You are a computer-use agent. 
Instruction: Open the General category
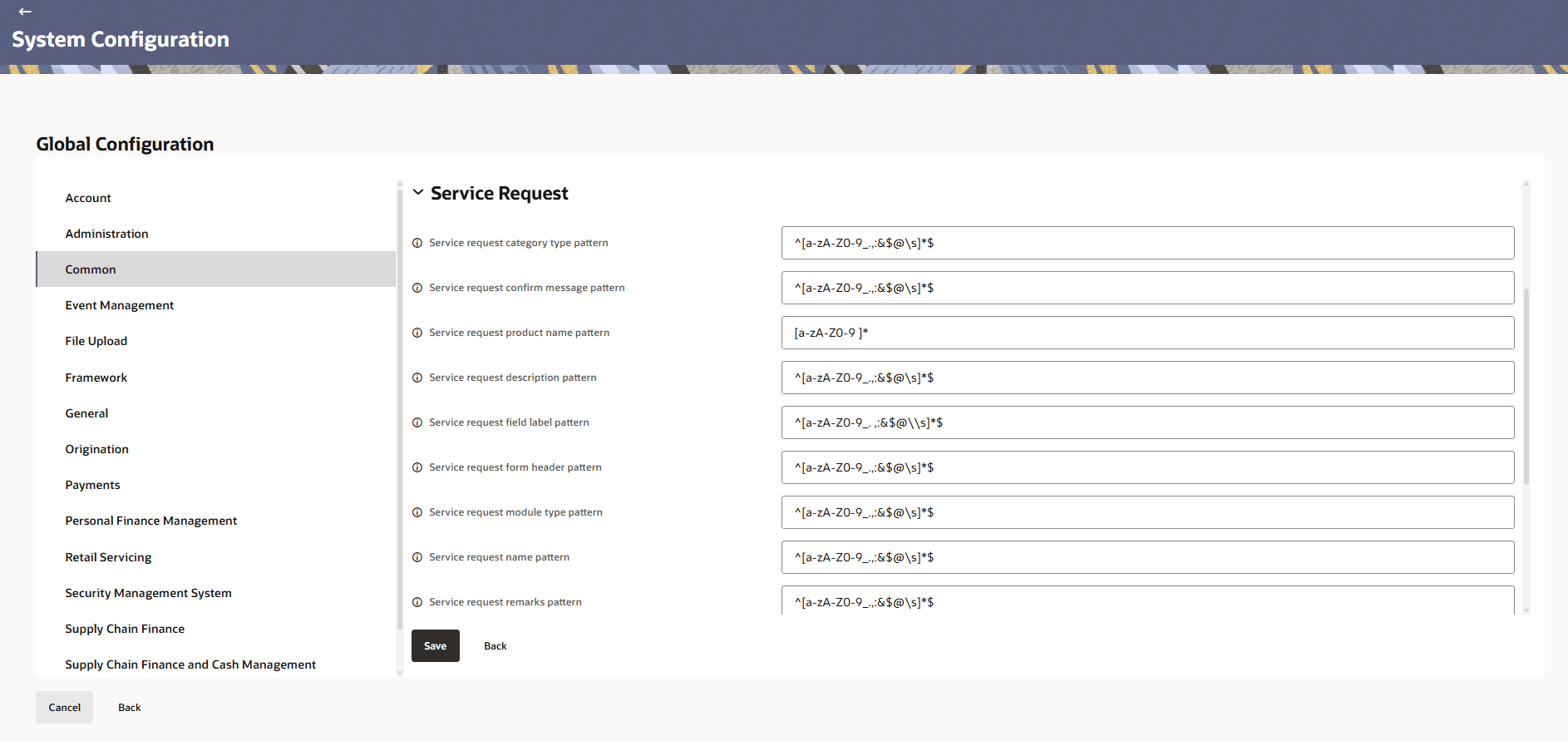(215, 413)
